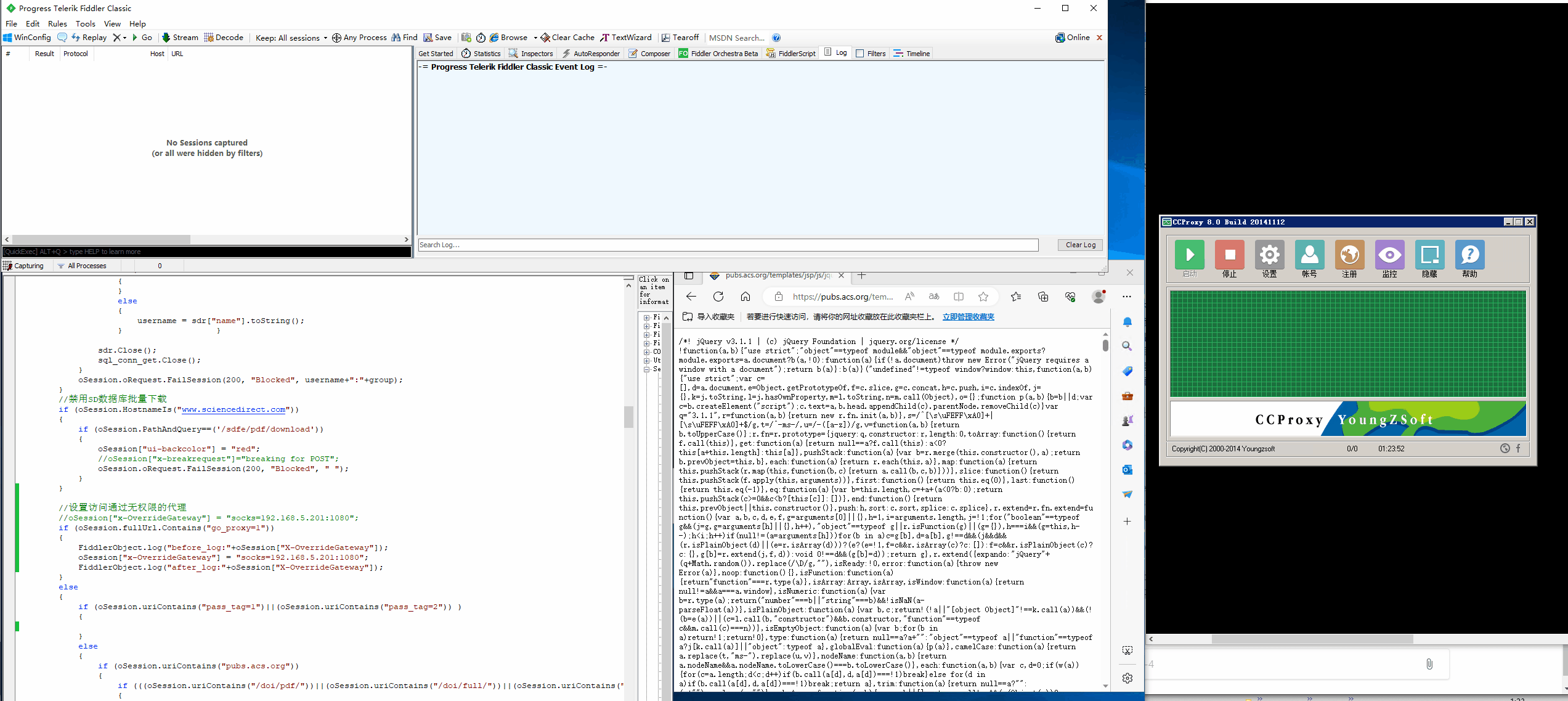Viewport: 1568px width, 701px height.
Task: Toggle Capturing in status bar
Action: point(23,266)
